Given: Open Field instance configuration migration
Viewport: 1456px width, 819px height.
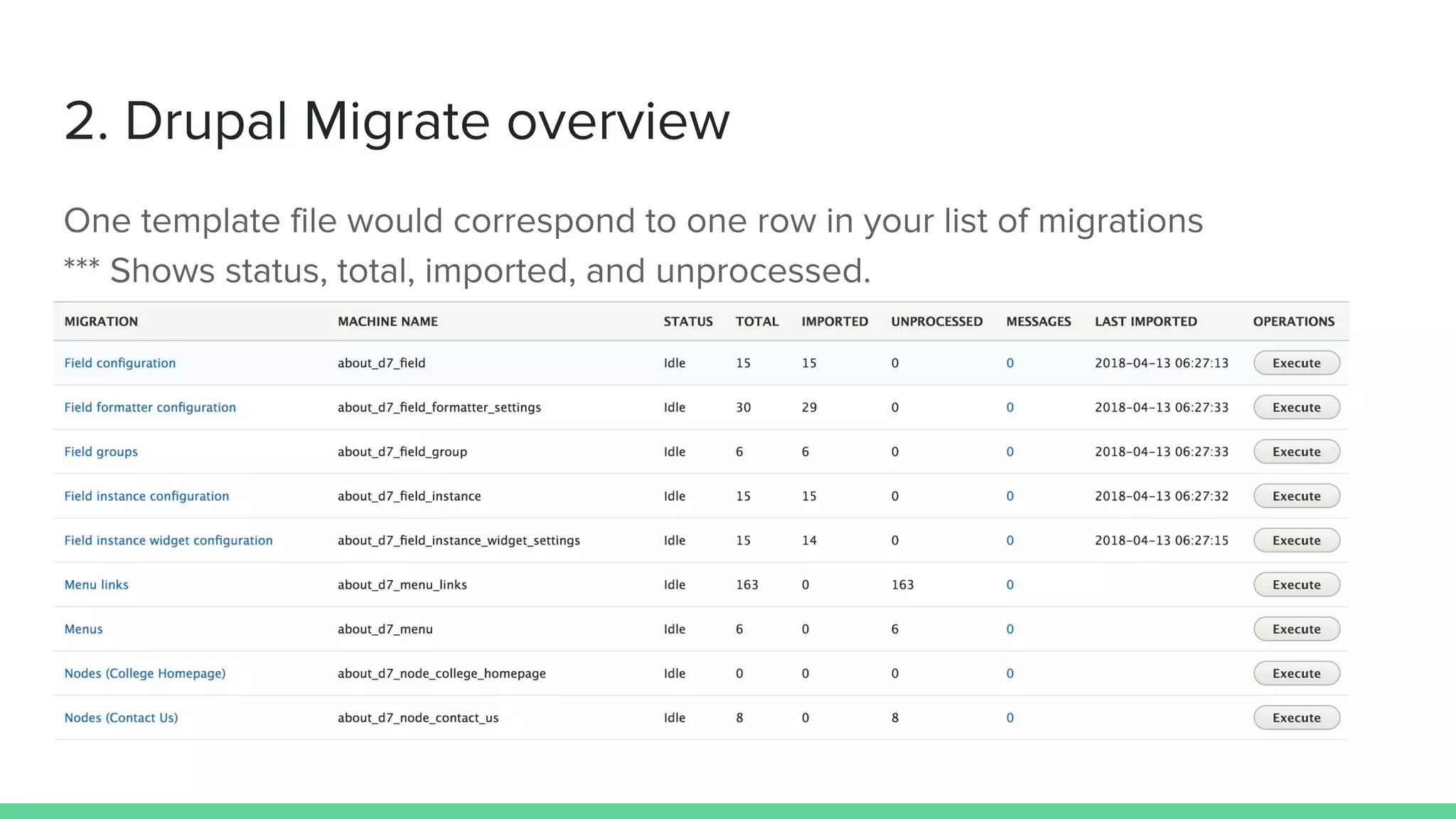Looking at the screenshot, I should (x=146, y=496).
